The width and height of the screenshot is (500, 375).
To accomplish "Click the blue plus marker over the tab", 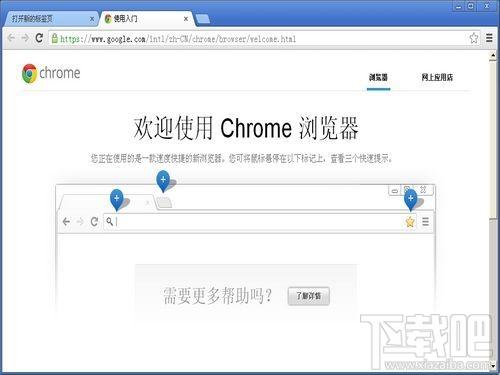I will 117,199.
